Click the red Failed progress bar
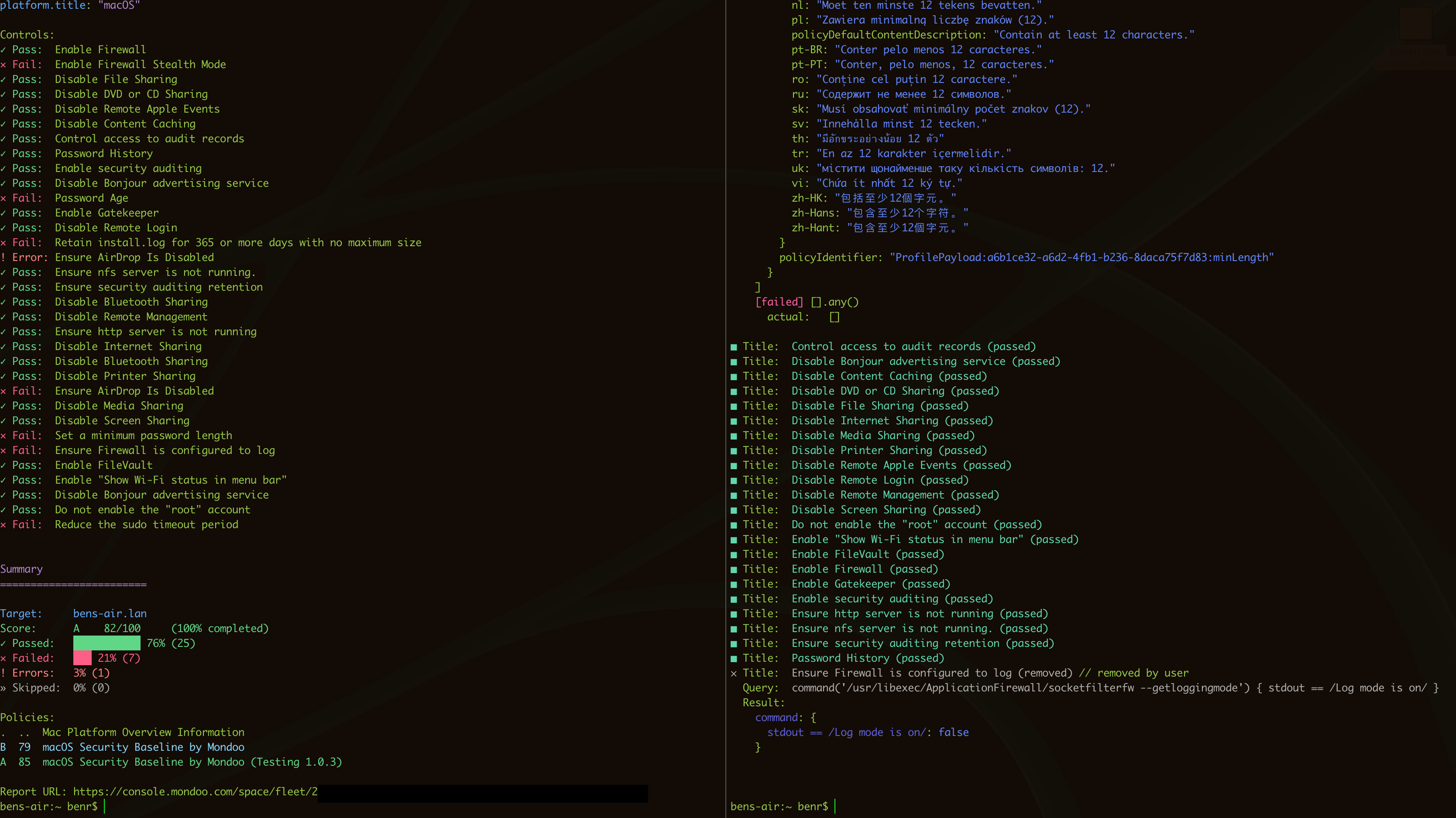This screenshot has width=1456, height=818. click(x=82, y=658)
